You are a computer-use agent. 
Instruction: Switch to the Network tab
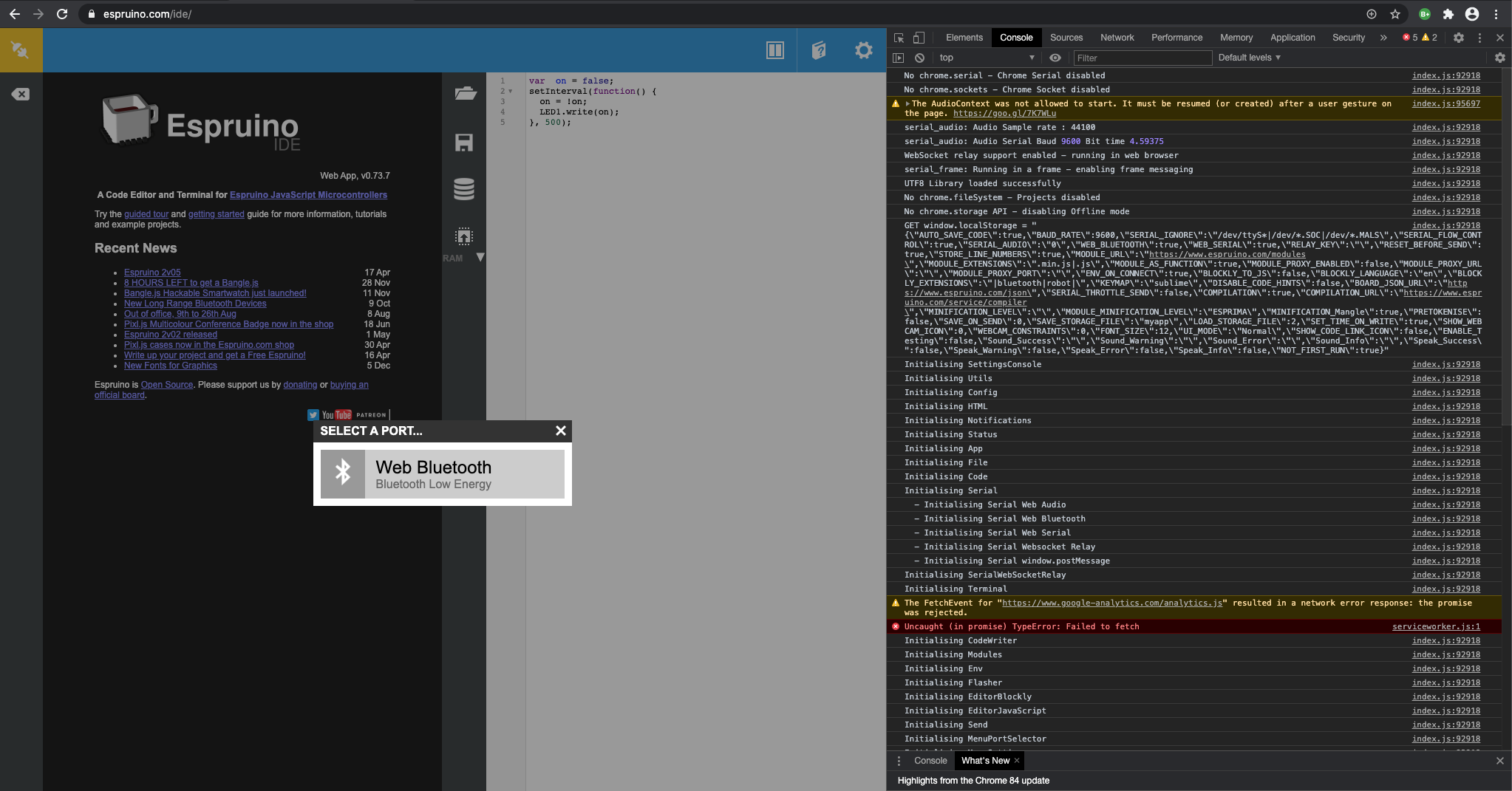[1117, 38]
